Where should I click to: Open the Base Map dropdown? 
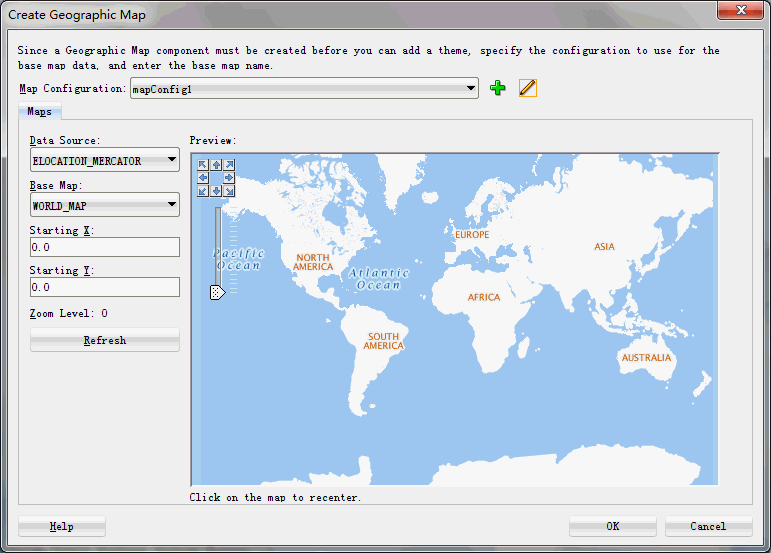click(x=105, y=205)
